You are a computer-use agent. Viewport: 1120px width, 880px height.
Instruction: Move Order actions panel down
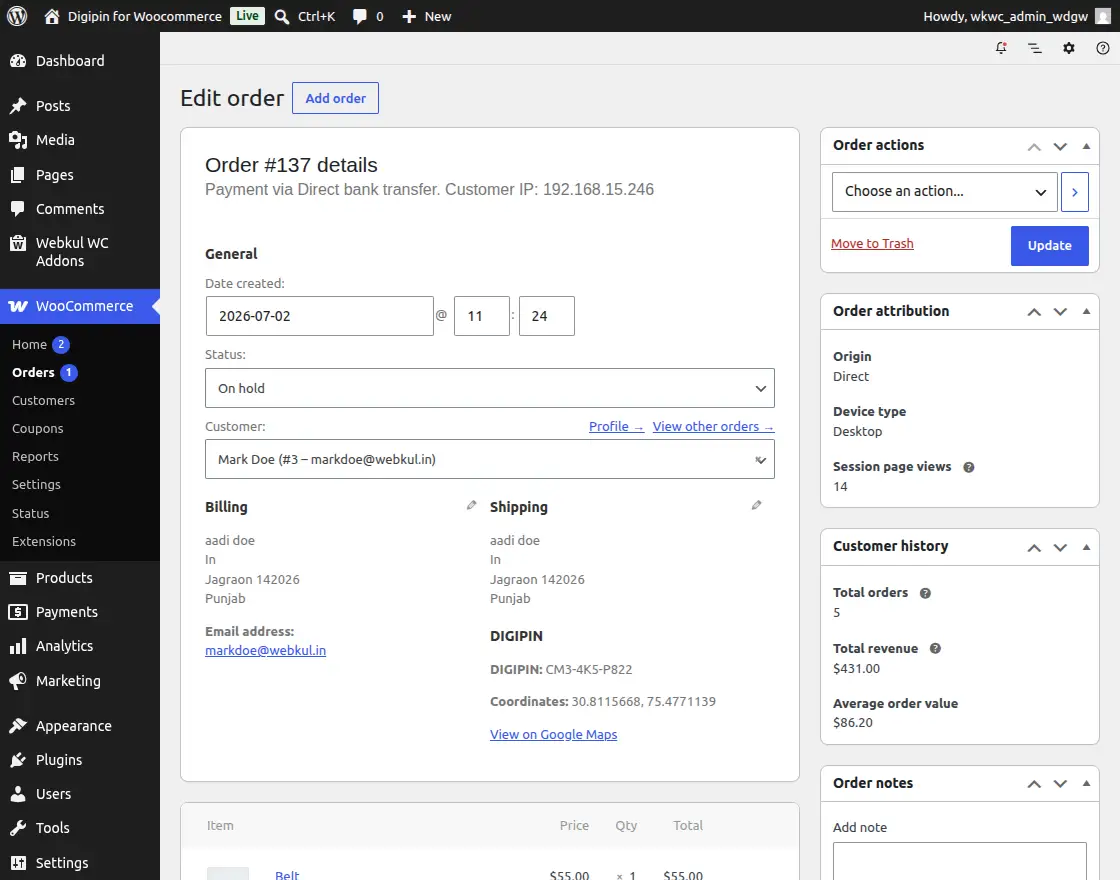(x=1060, y=146)
